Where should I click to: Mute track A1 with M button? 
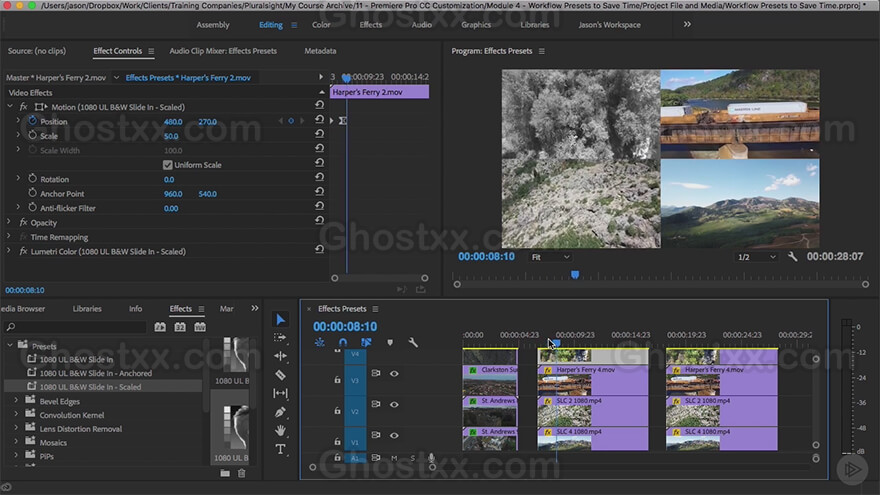click(394, 458)
